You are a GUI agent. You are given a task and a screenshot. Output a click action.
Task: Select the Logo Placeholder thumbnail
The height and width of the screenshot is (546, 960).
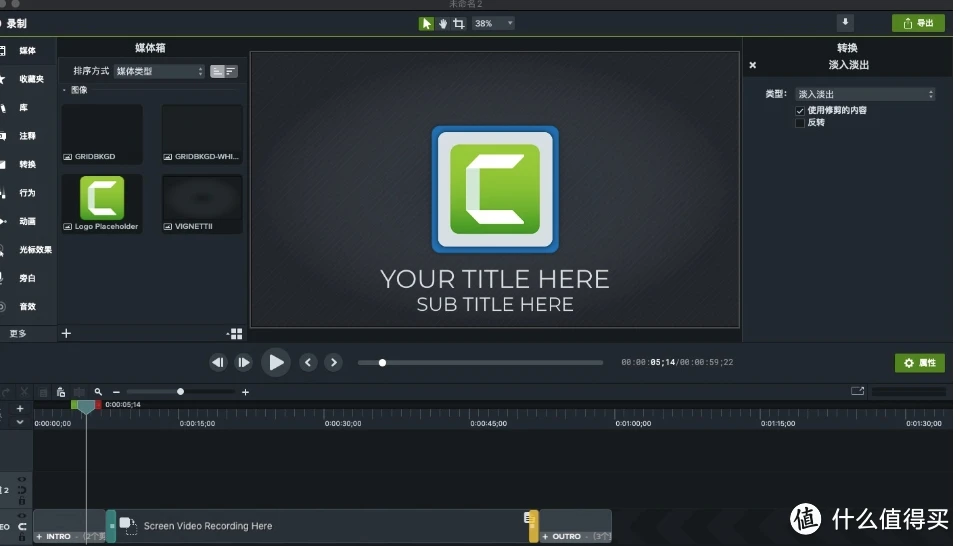pos(102,203)
